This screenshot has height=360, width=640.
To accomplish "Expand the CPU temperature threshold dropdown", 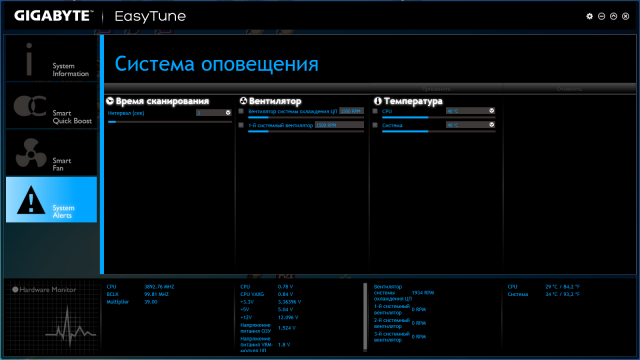I will point(491,111).
